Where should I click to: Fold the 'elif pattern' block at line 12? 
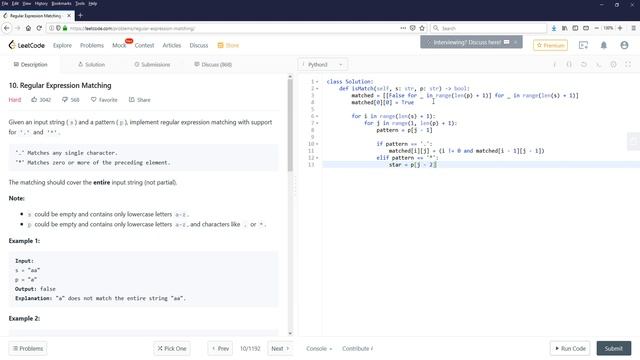click(x=317, y=158)
